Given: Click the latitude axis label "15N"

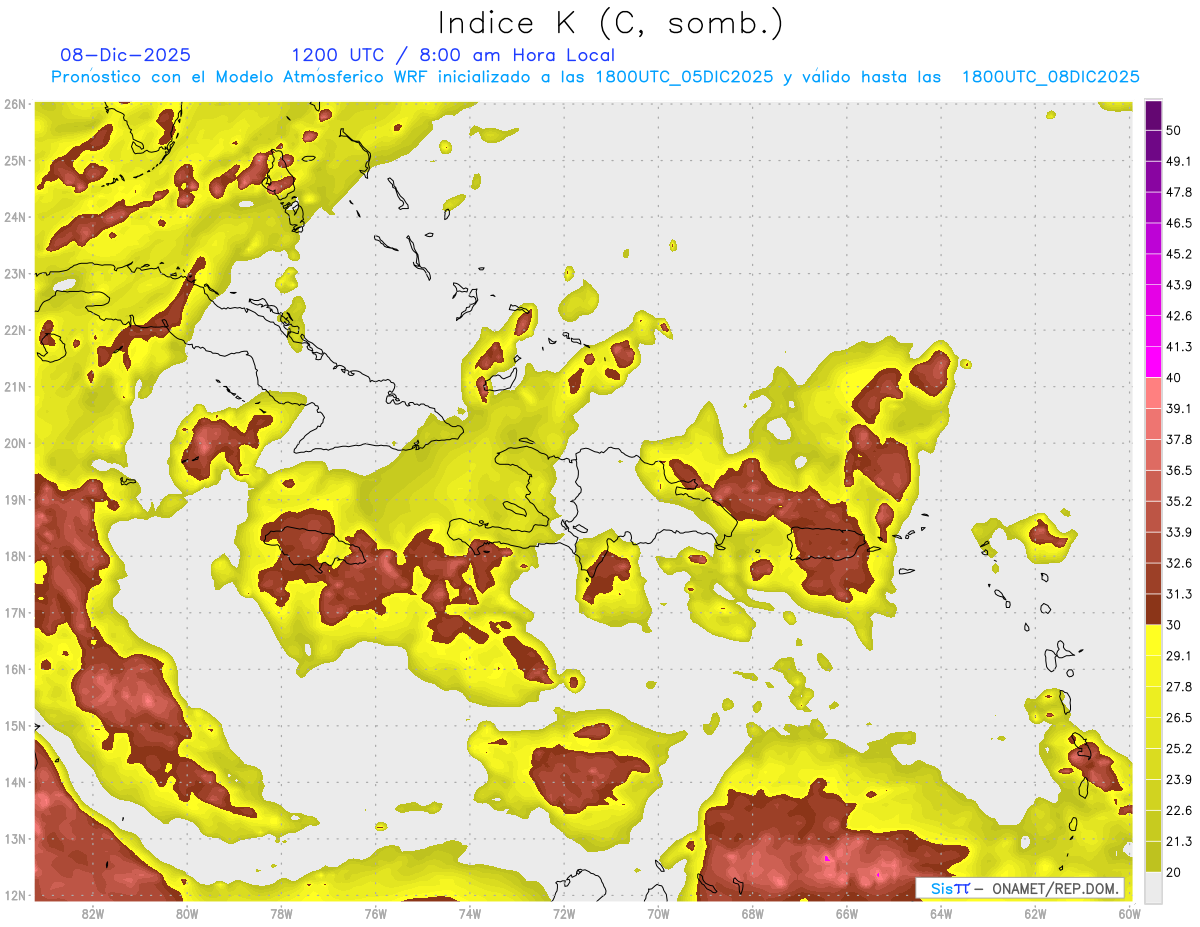Looking at the screenshot, I should click(15, 726).
